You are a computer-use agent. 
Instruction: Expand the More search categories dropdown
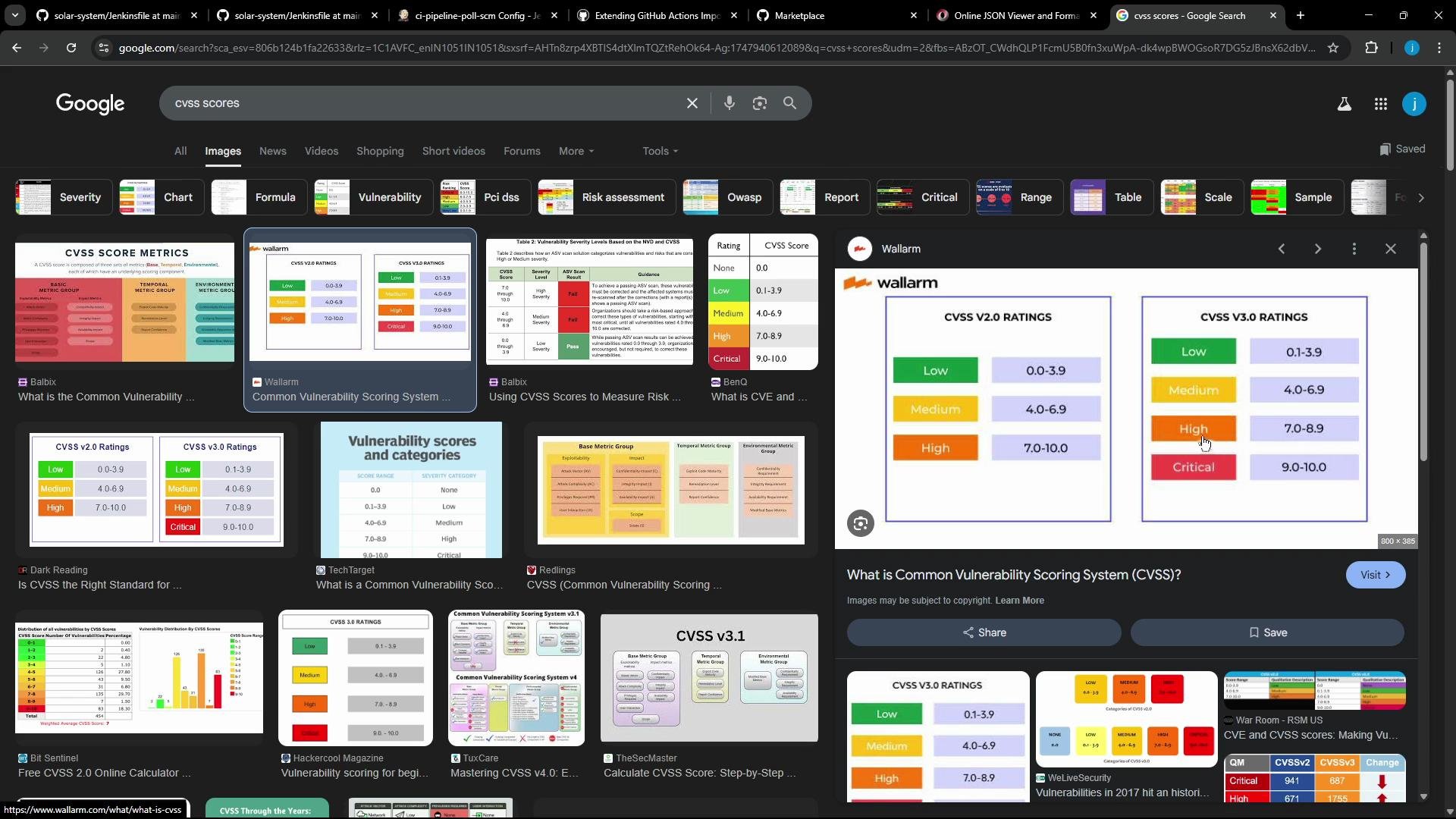pyautogui.click(x=576, y=151)
